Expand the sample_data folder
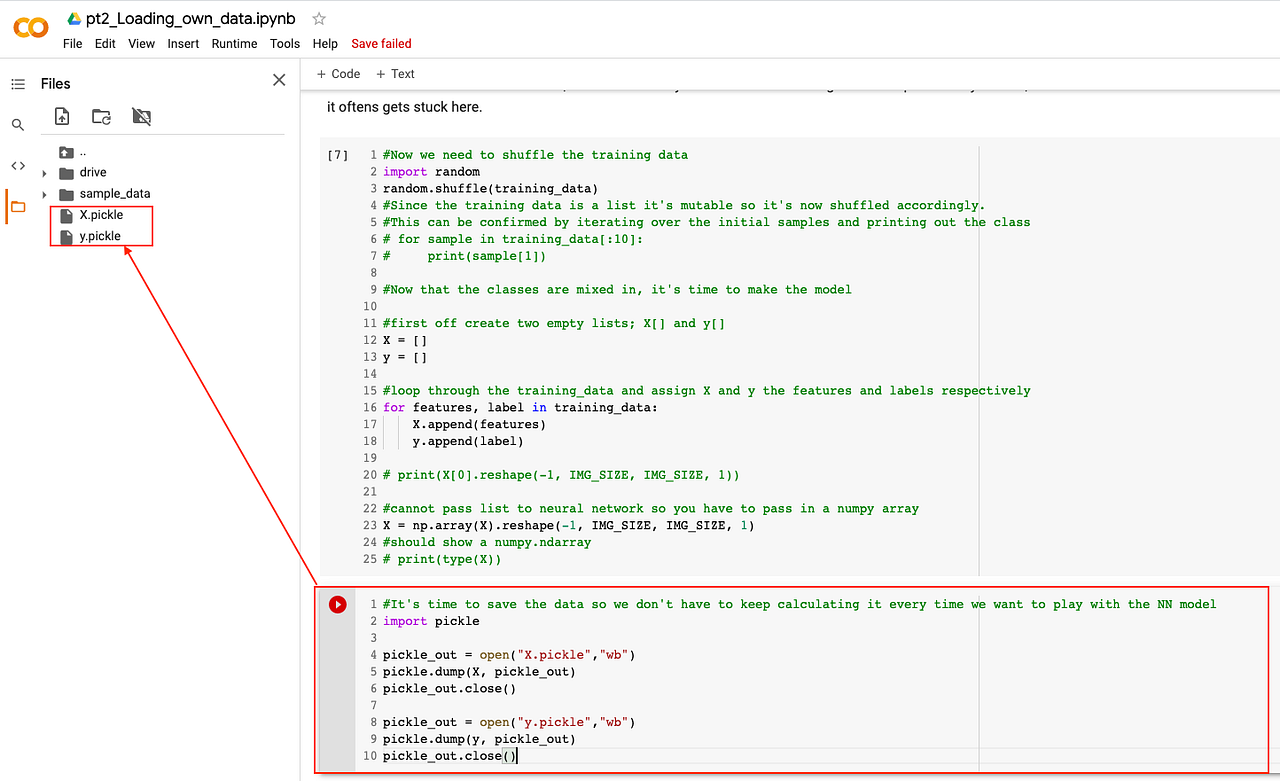The width and height of the screenshot is (1280, 781). (x=44, y=193)
